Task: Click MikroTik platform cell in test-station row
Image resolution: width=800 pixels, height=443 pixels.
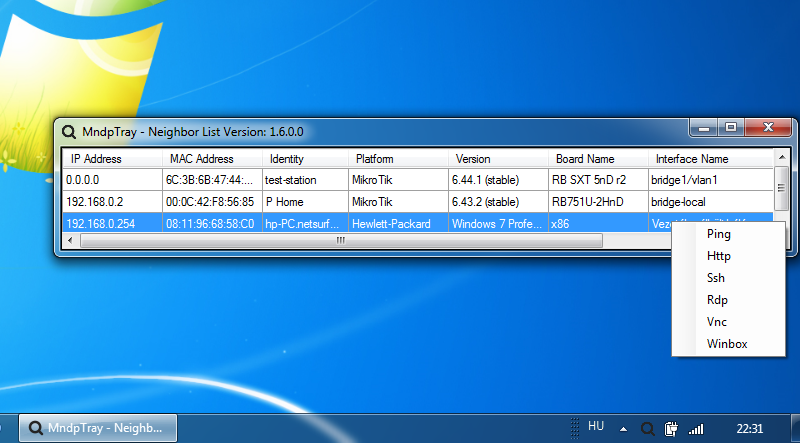Action: pyautogui.click(x=398, y=180)
